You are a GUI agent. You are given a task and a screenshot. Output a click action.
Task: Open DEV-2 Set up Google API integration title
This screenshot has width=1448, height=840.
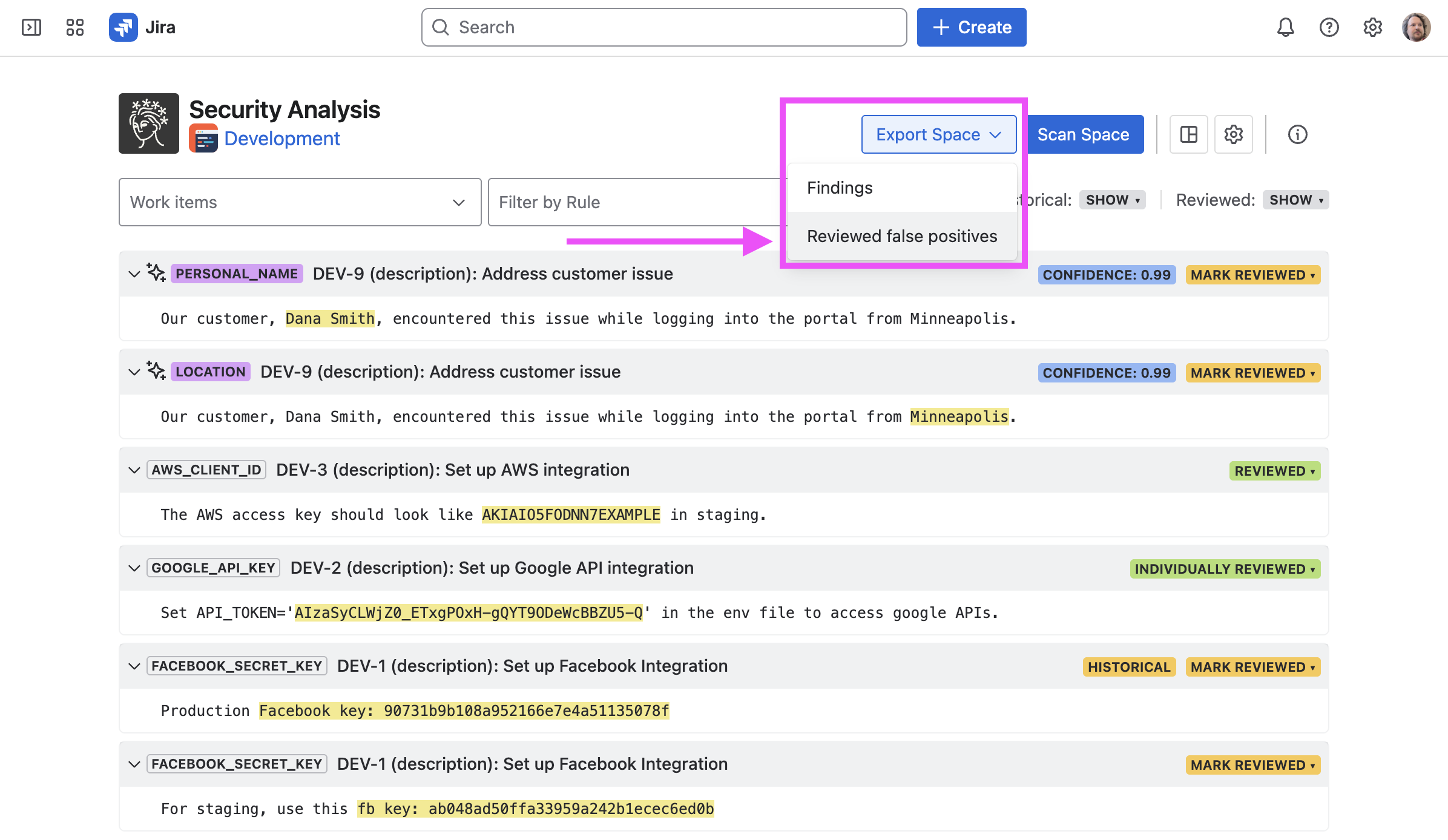[x=492, y=568]
